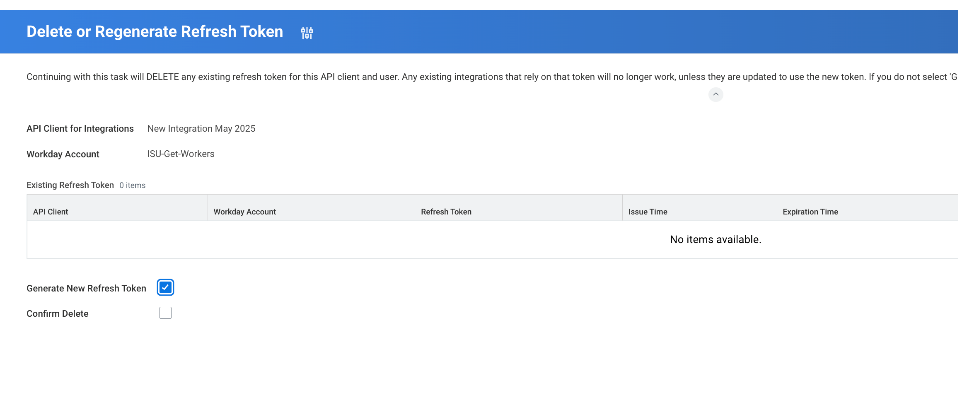Click the Workday Account column header
Viewport: 958px width, 407px height.
[x=245, y=212]
